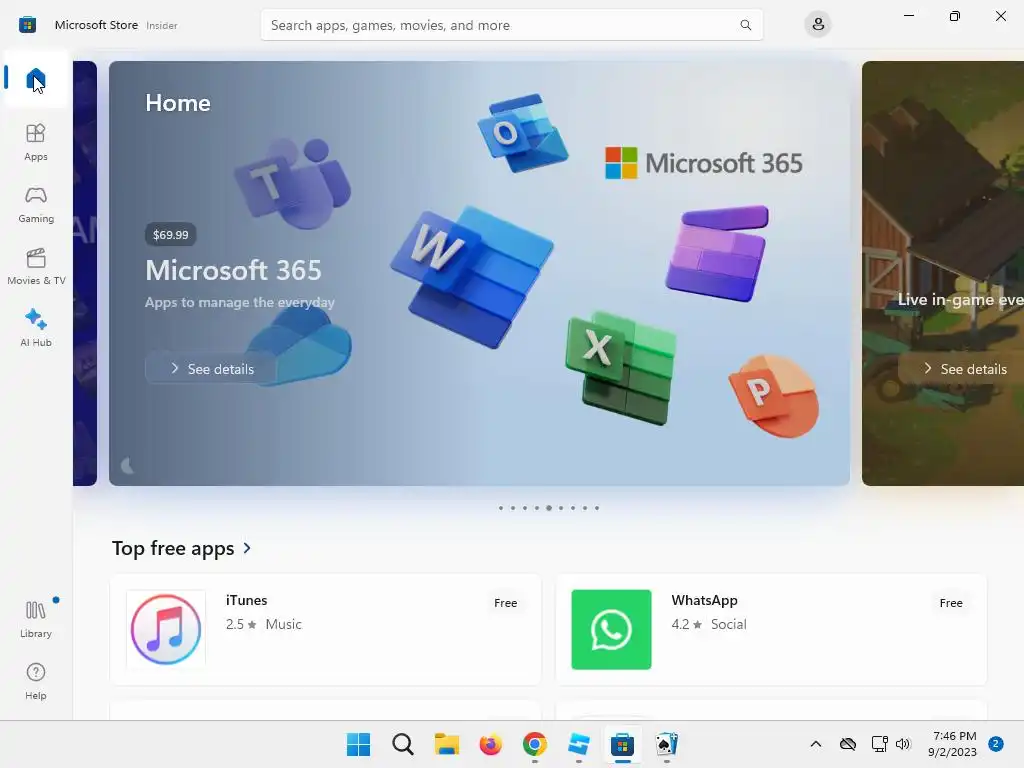The height and width of the screenshot is (768, 1024).
Task: Open the Gaming section
Action: tap(36, 204)
